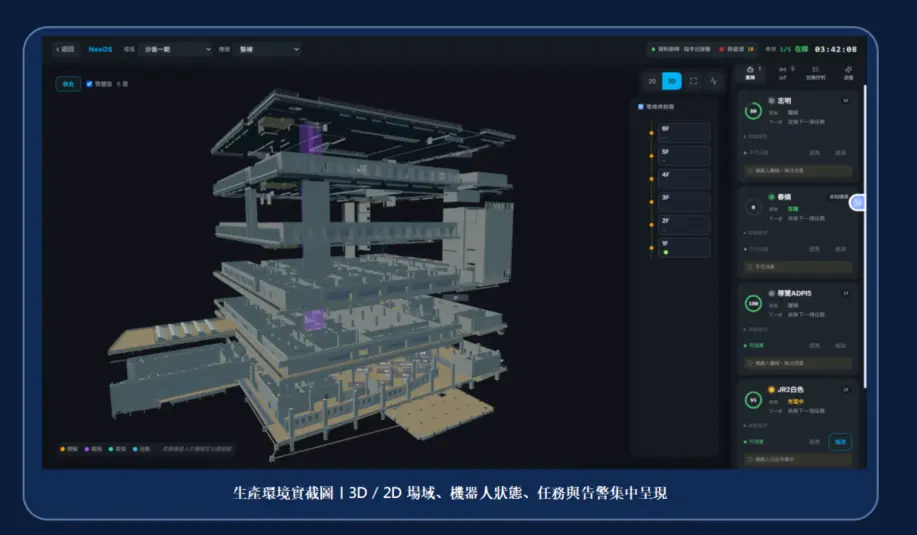Open the 整棟 floor selection dropdown
The image size is (917, 535).
click(268, 49)
